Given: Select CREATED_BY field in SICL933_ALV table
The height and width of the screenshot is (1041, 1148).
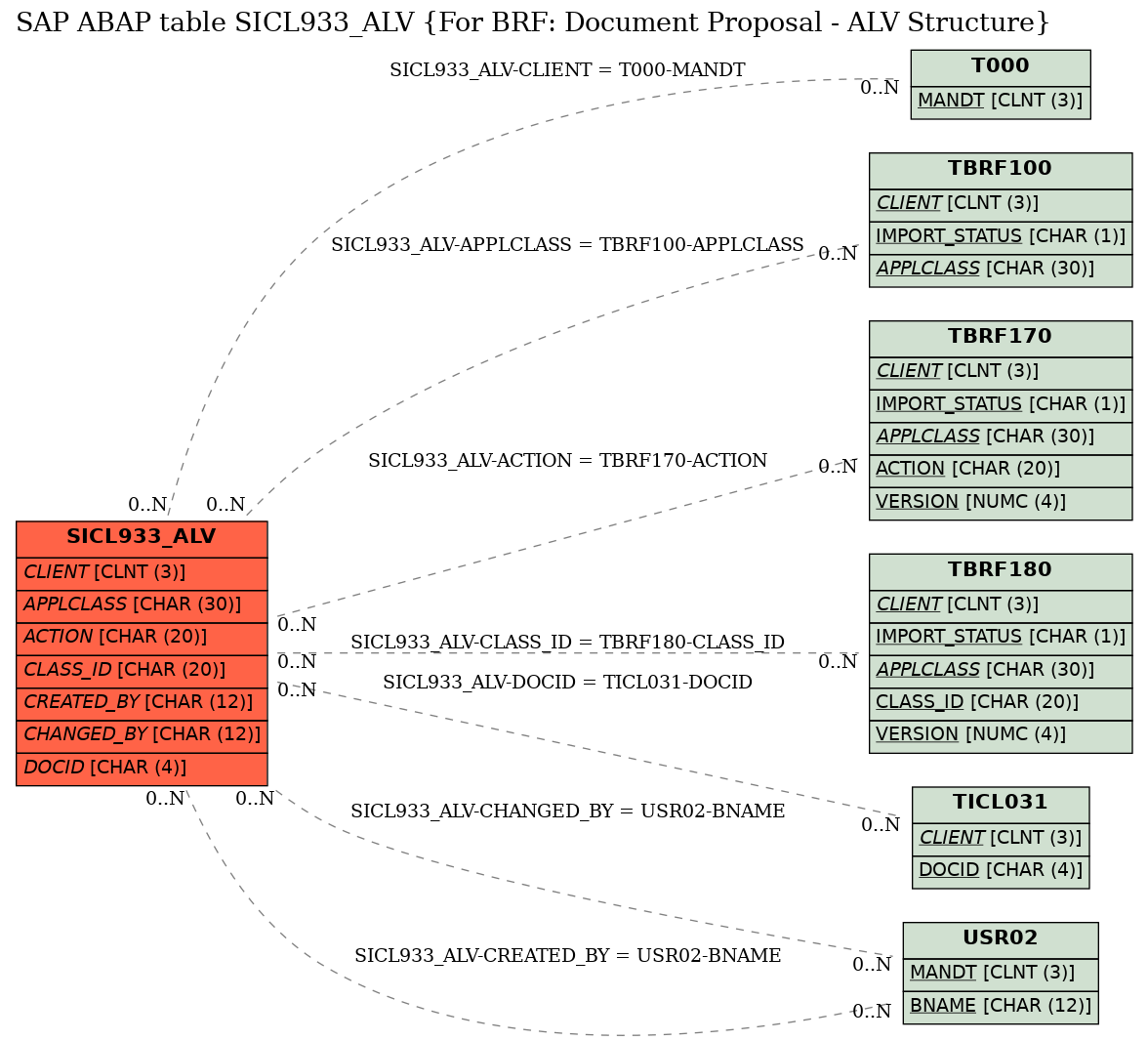Looking at the screenshot, I should [x=142, y=704].
